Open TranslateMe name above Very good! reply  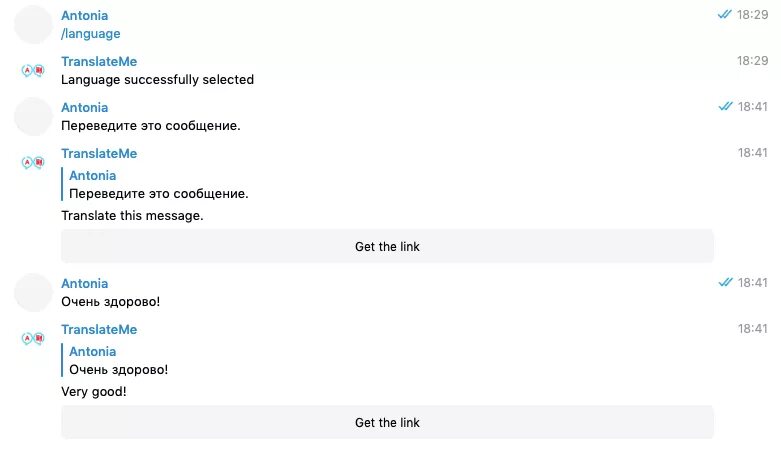(x=99, y=330)
